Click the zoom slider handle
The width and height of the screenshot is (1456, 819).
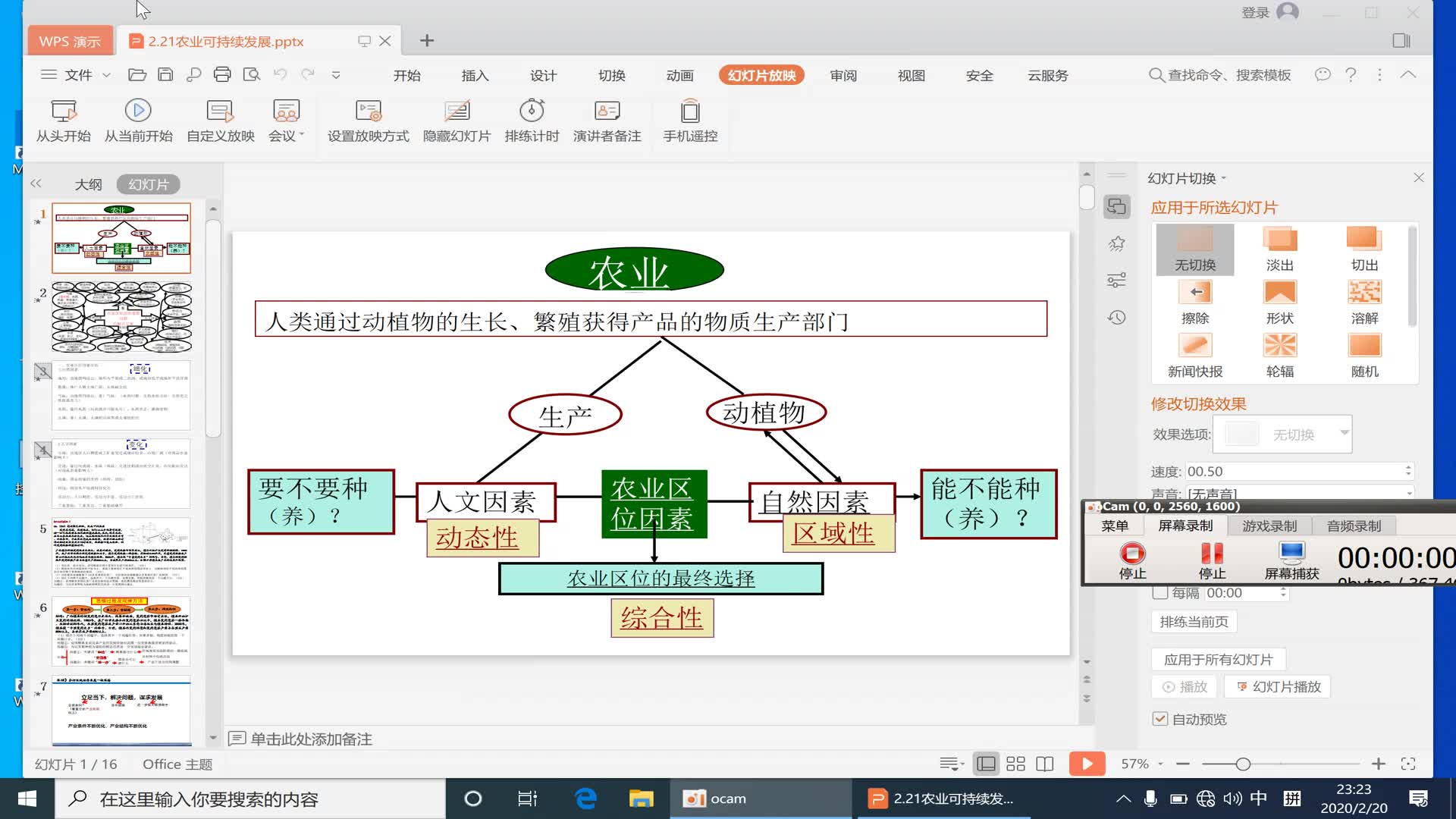tap(1243, 764)
